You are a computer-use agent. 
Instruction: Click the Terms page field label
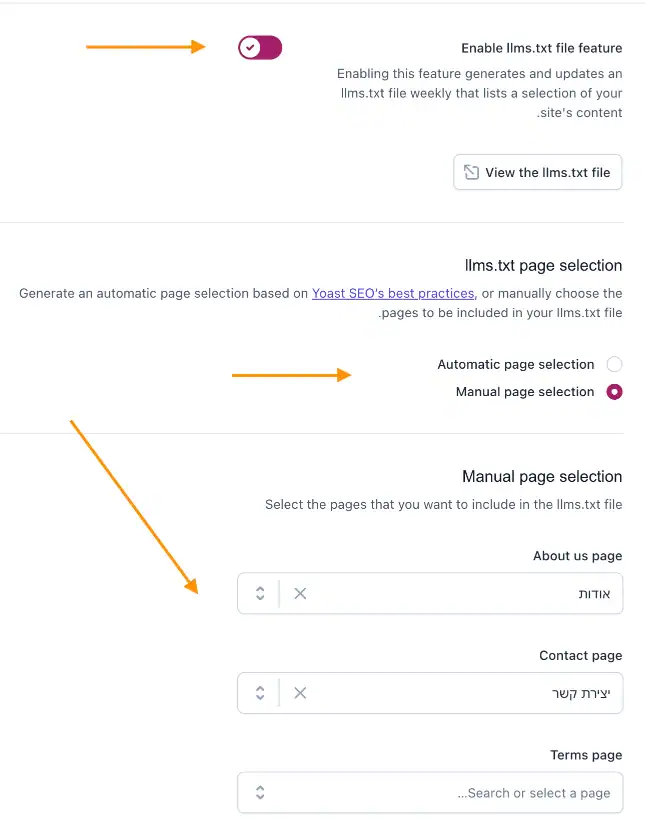pyautogui.click(x=586, y=755)
